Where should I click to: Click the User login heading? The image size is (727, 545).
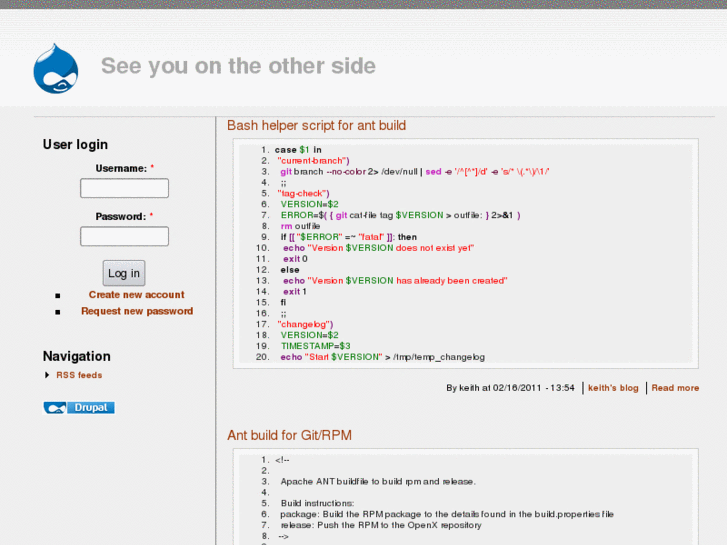(75, 144)
